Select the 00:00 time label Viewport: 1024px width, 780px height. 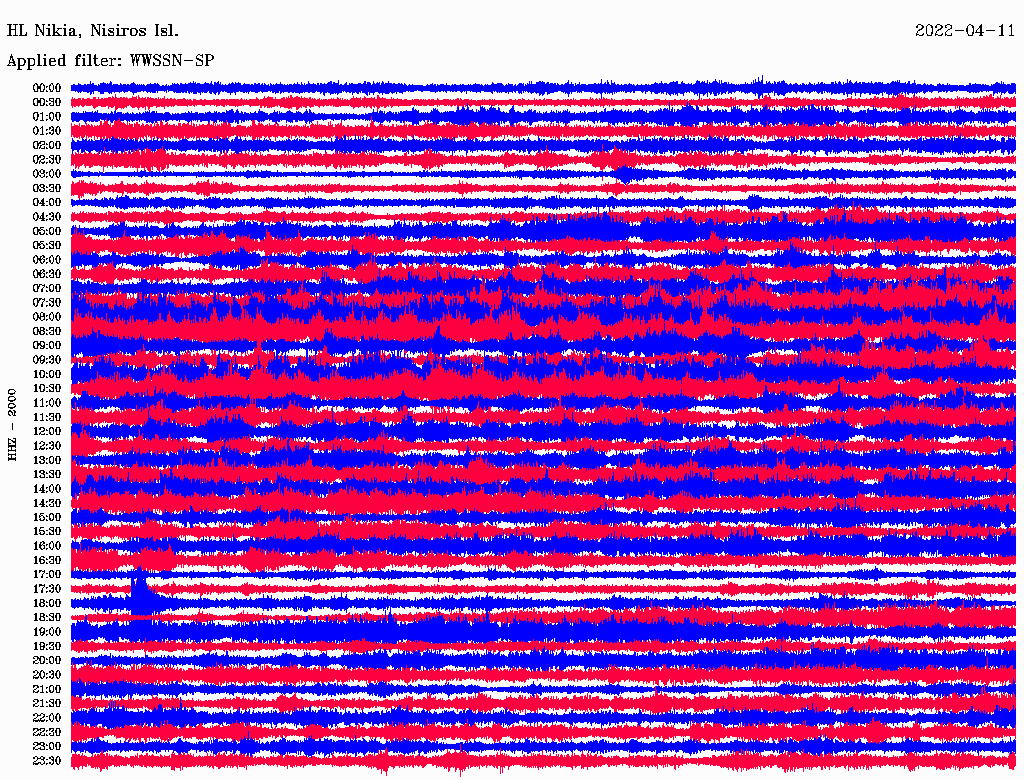click(47, 88)
